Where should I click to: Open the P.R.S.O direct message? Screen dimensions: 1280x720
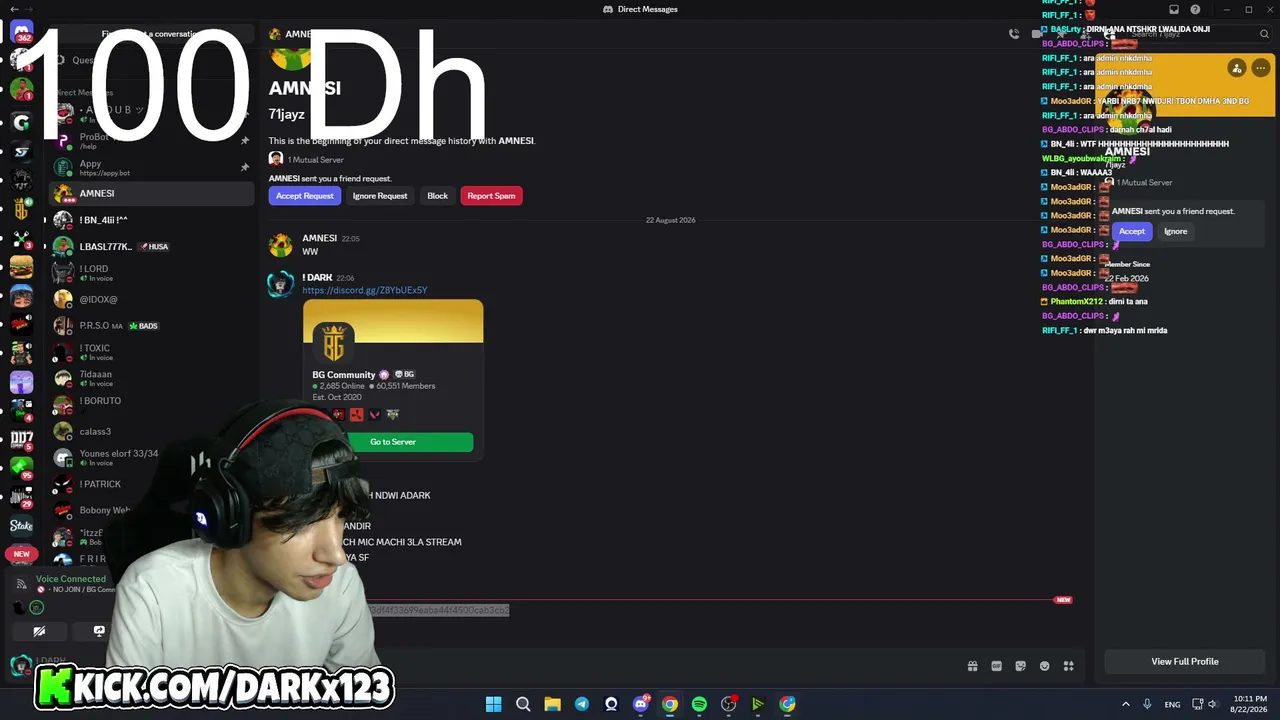tap(150, 325)
